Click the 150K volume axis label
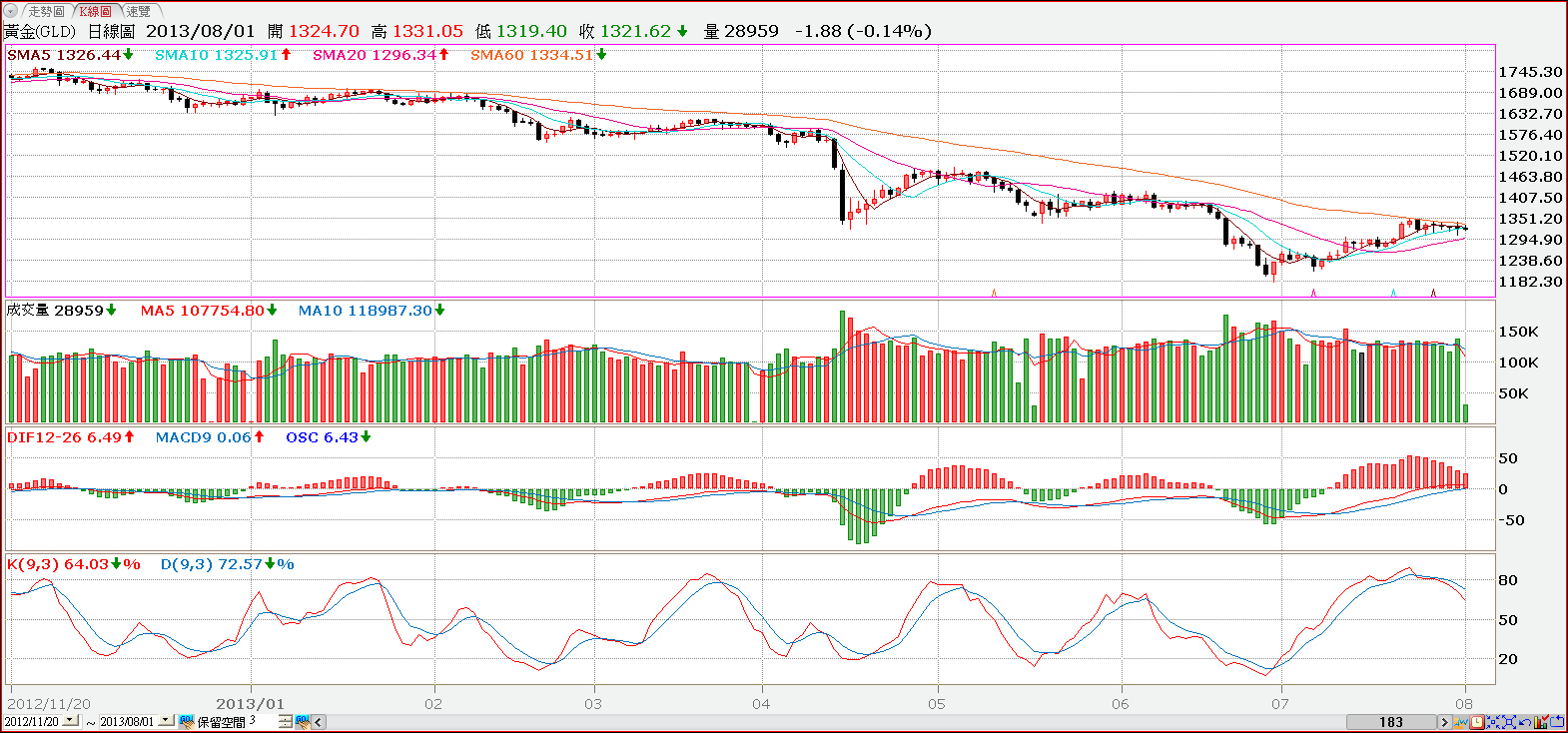The height and width of the screenshot is (733, 1568). (1518, 332)
